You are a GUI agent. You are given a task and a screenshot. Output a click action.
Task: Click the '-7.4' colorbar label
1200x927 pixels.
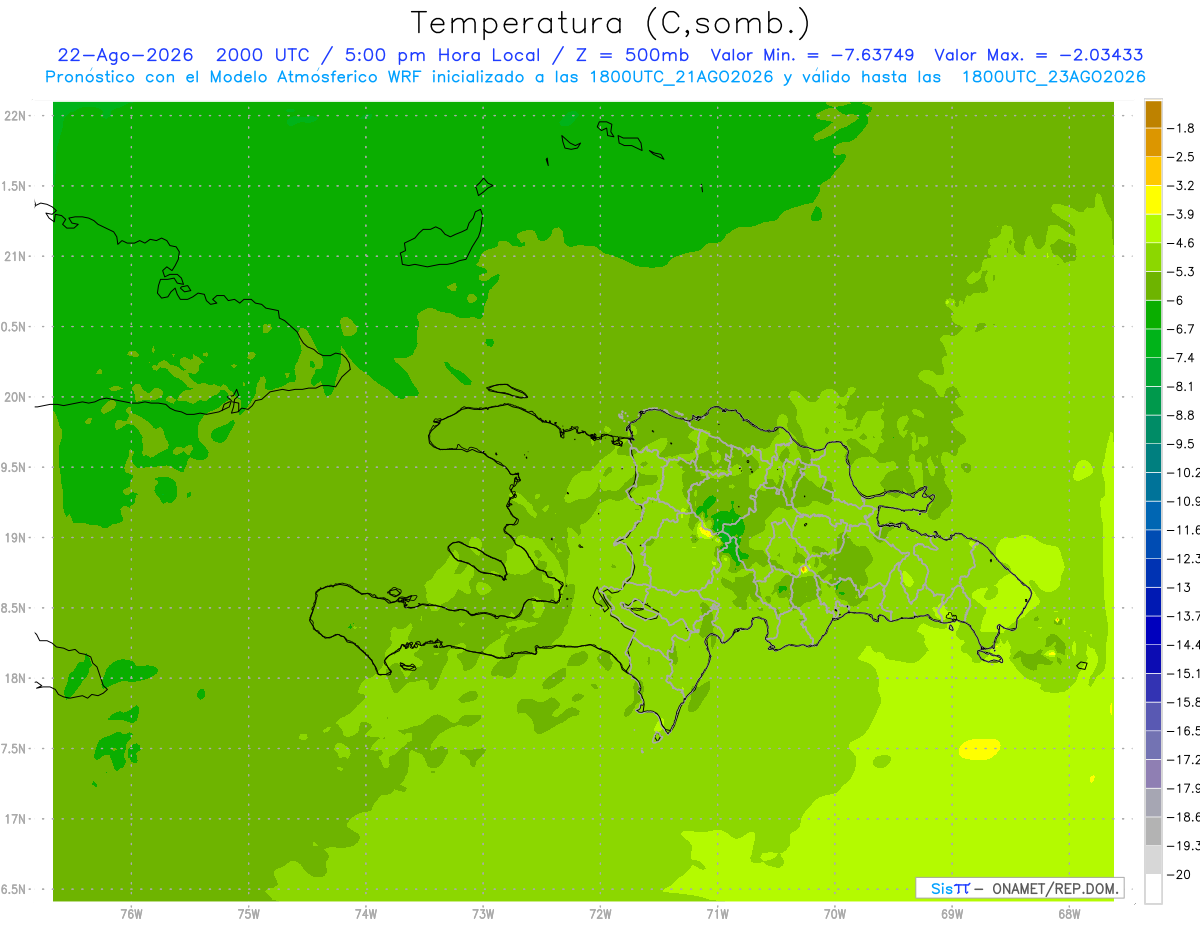click(x=1181, y=358)
